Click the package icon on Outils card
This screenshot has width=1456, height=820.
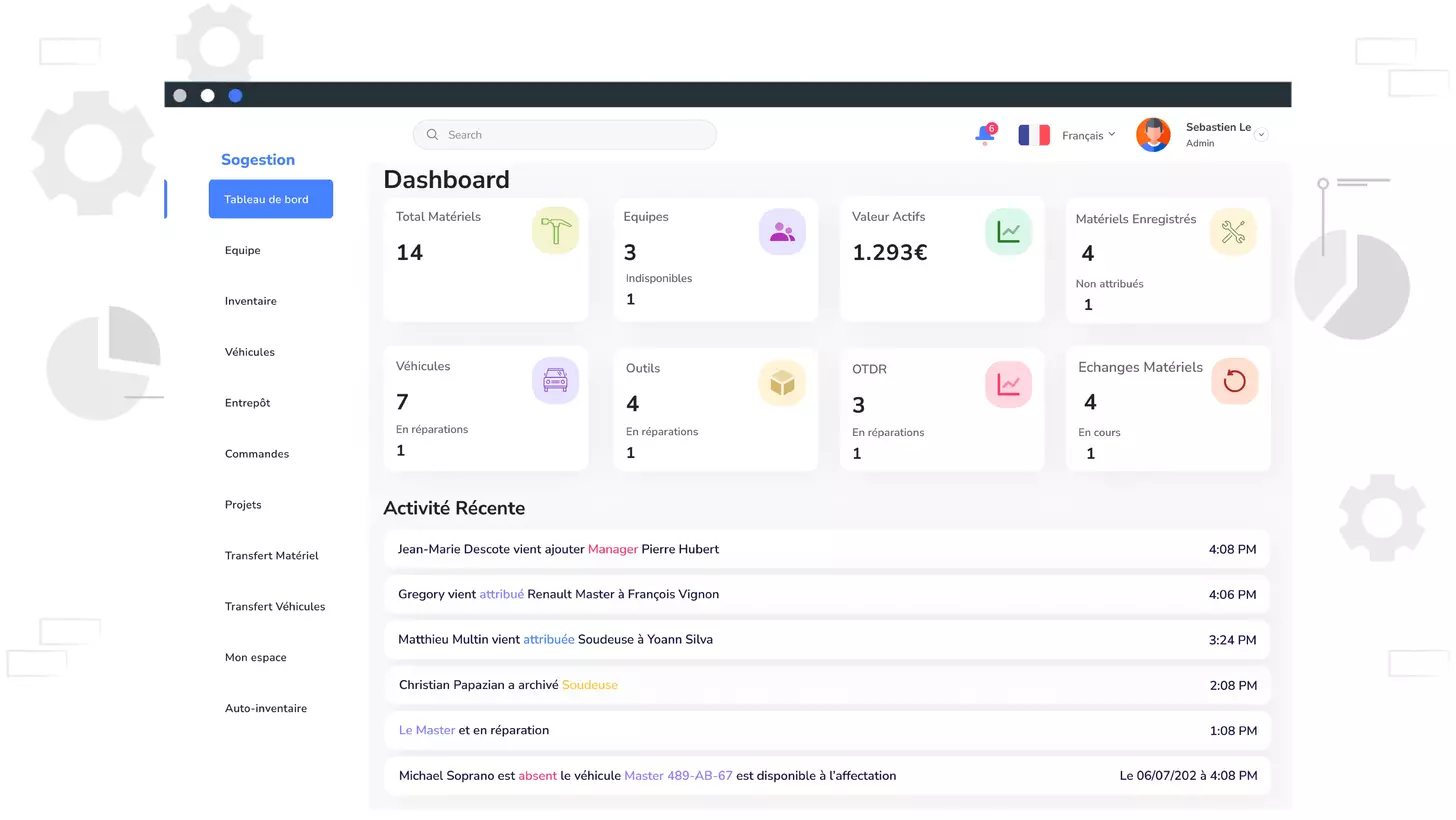point(782,382)
